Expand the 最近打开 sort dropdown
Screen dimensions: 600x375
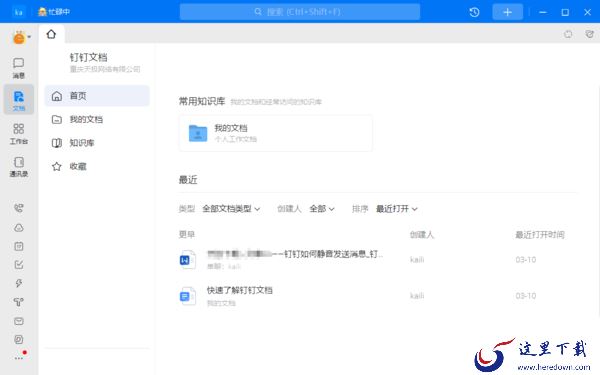tap(396, 209)
